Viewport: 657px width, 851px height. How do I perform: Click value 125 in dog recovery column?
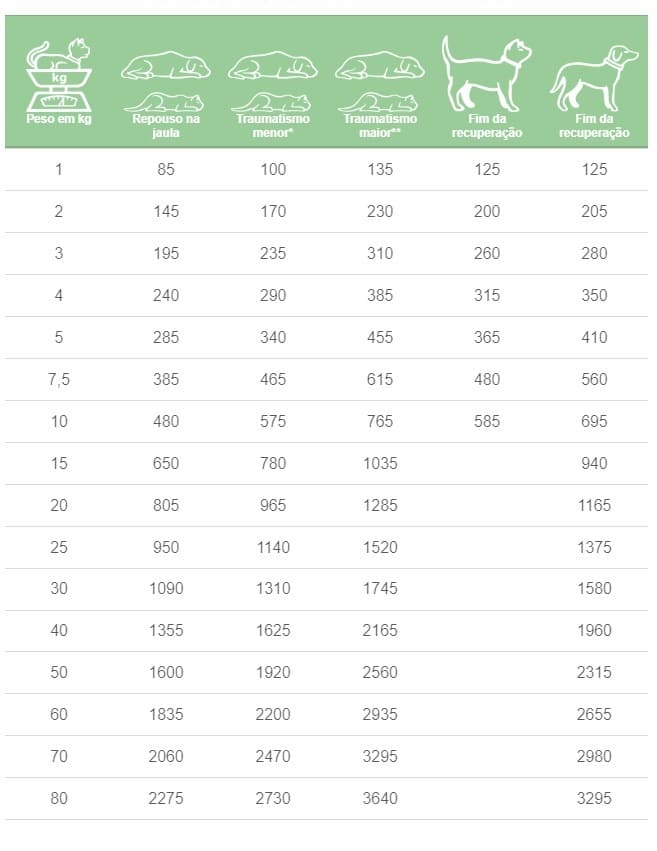[594, 169]
